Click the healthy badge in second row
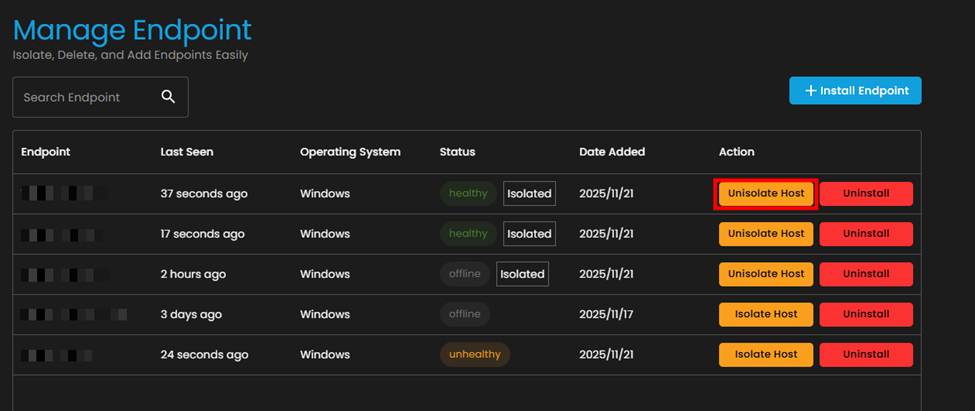 pyautogui.click(x=468, y=234)
